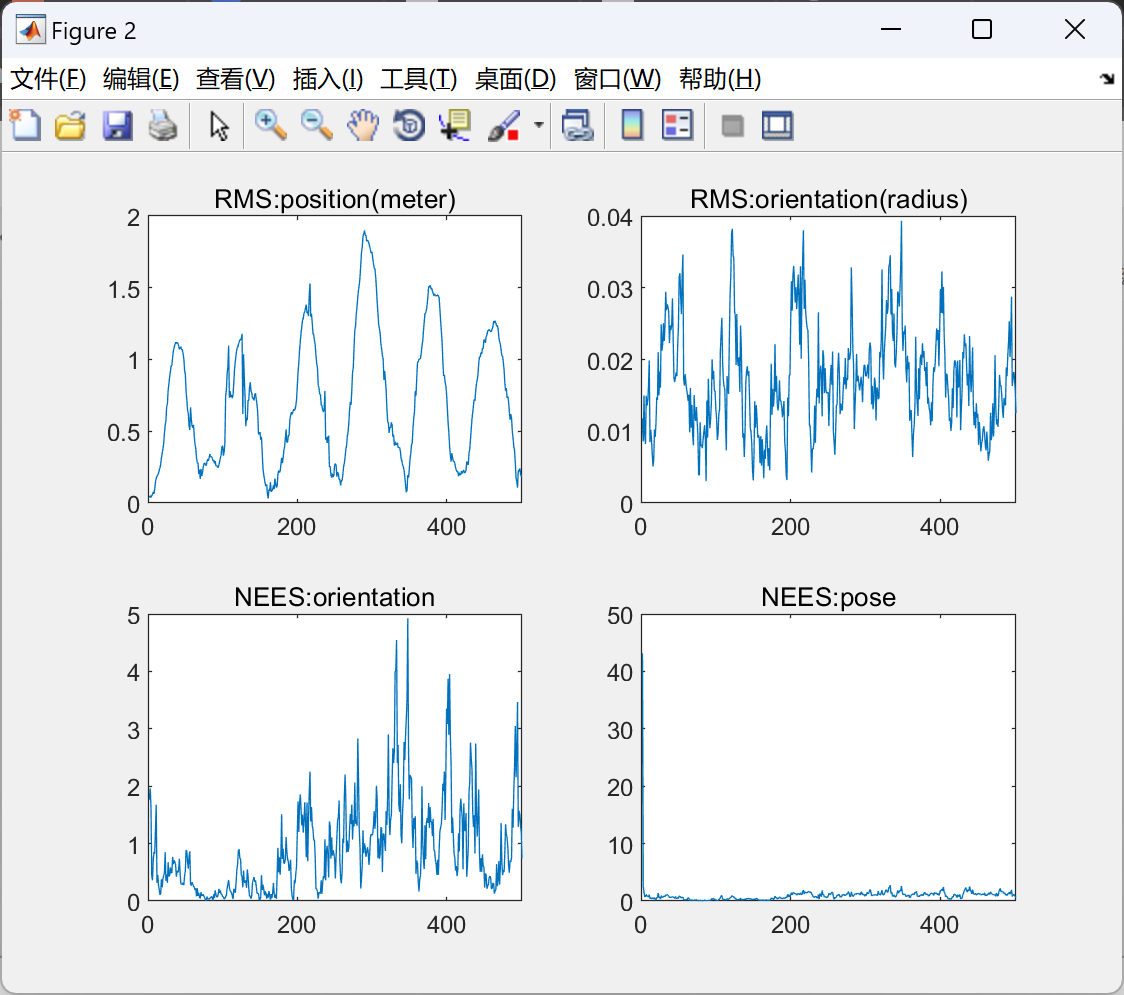
Task: Minimize the Figure 2 window
Action: coord(890,29)
